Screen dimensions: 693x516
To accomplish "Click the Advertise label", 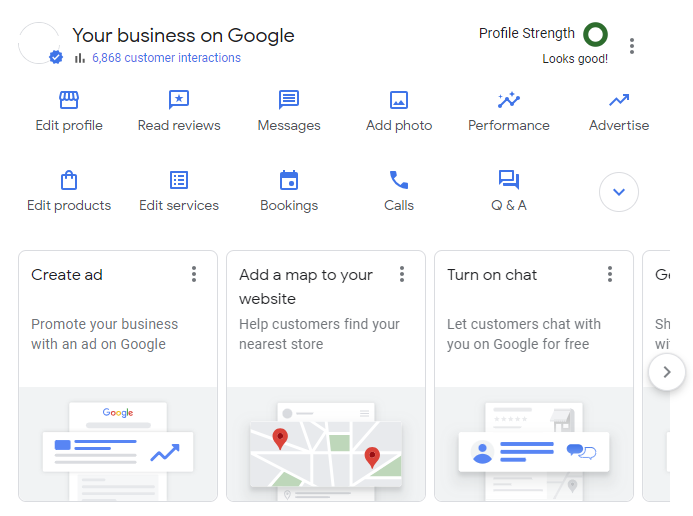I will click(x=619, y=125).
